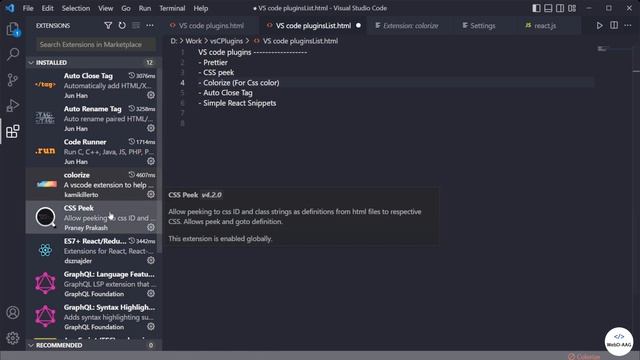640x360 pixels.
Task: Click the 'Work' breadcrumb segment
Action: [x=193, y=41]
